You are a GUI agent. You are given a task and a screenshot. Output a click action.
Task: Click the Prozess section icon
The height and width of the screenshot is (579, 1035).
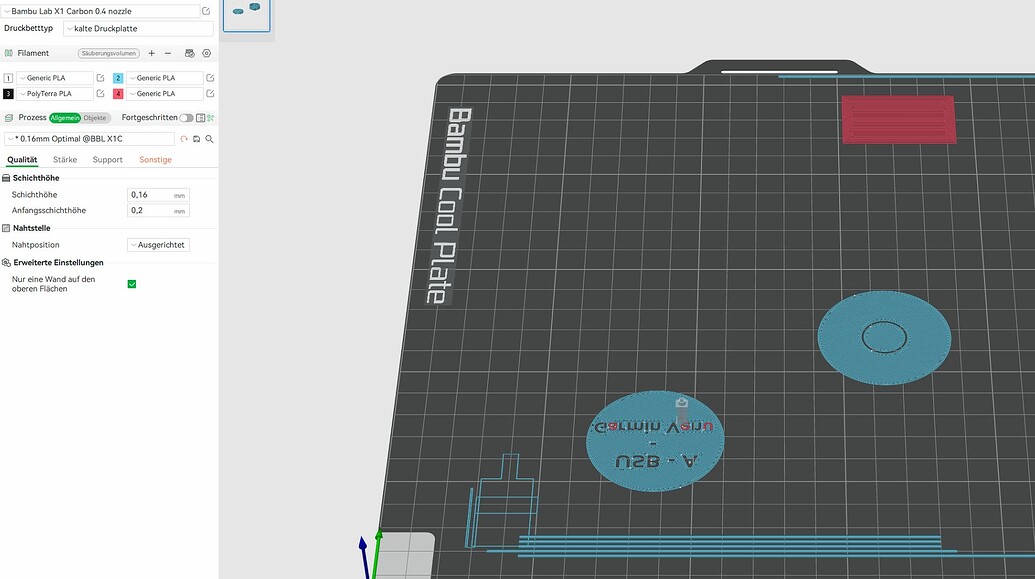tap(9, 118)
